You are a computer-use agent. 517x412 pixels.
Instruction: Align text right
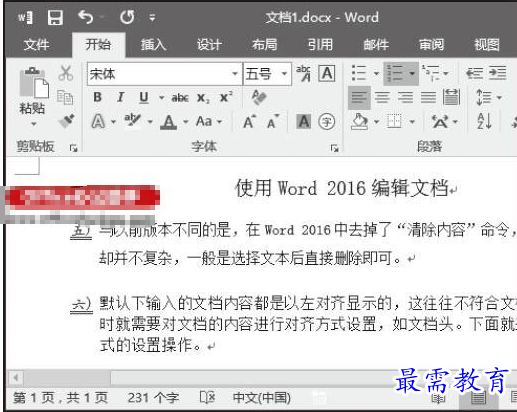406,97
